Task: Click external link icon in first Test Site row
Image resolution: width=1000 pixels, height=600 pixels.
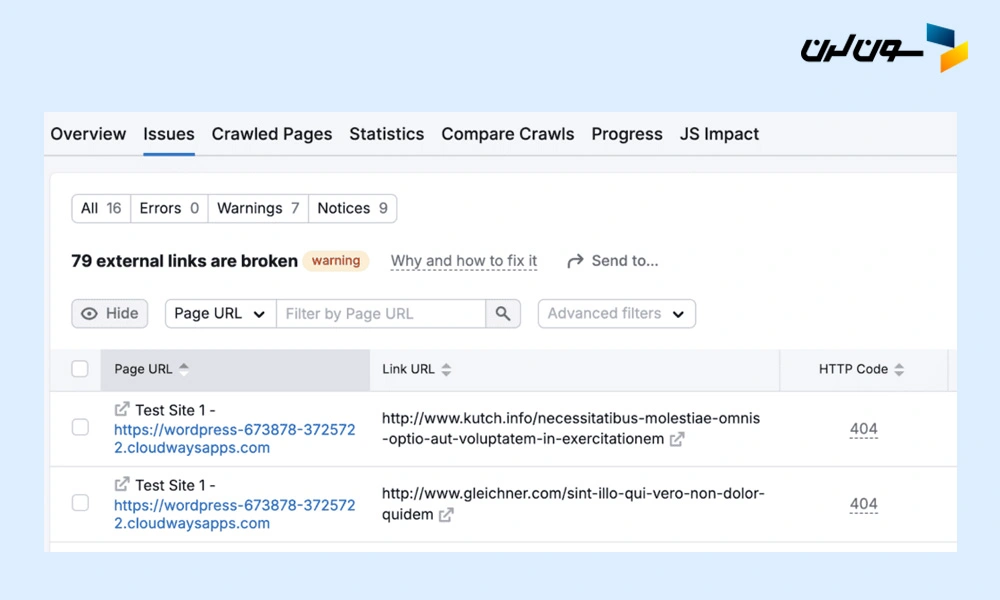Action: (122, 409)
